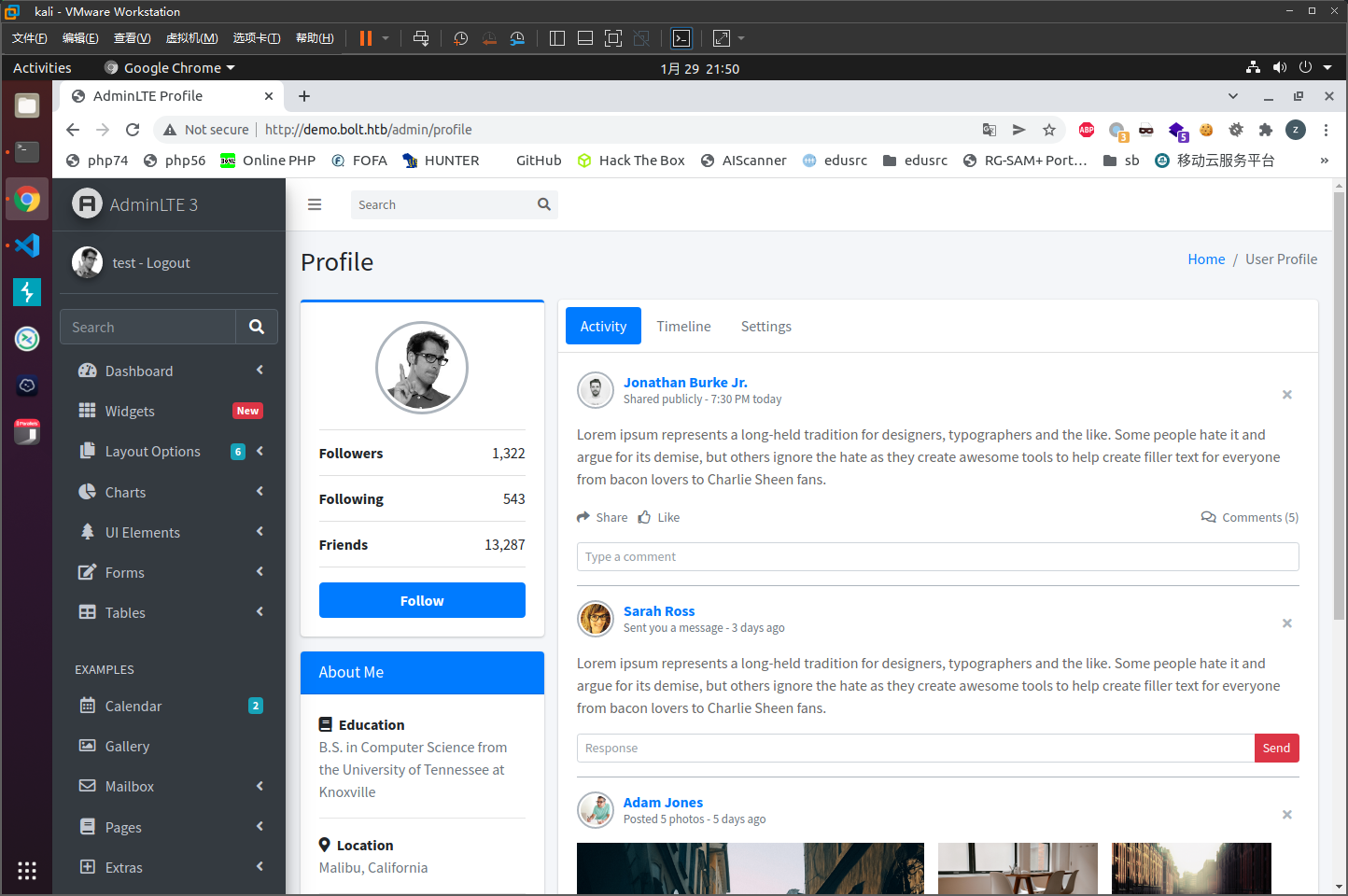Like Jonathan Burke Jr.'s post
This screenshot has width=1348, height=896.
(x=659, y=517)
